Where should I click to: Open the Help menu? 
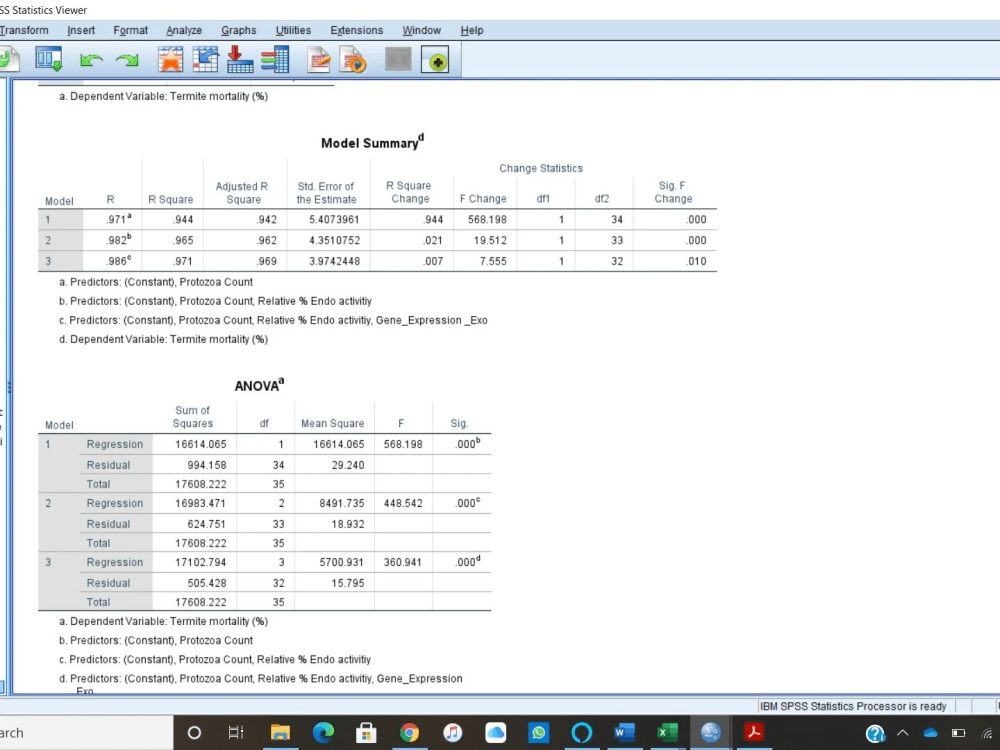click(472, 30)
